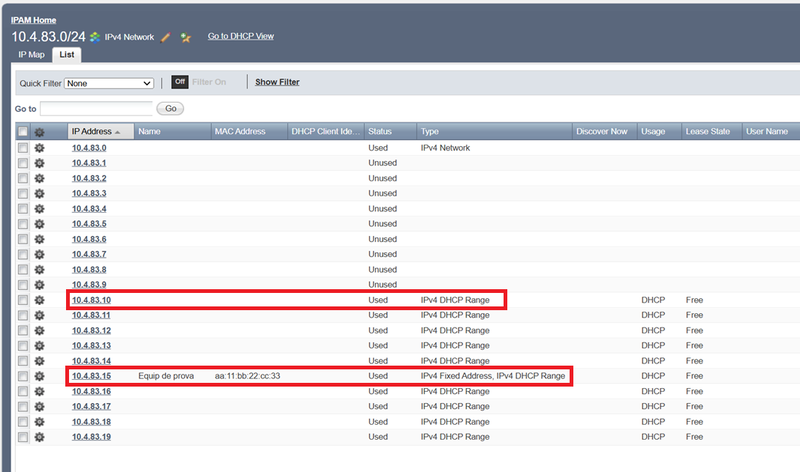Screen dimensions: 800x472
Task: Click the IPv4 network type icon
Action: coord(95,37)
